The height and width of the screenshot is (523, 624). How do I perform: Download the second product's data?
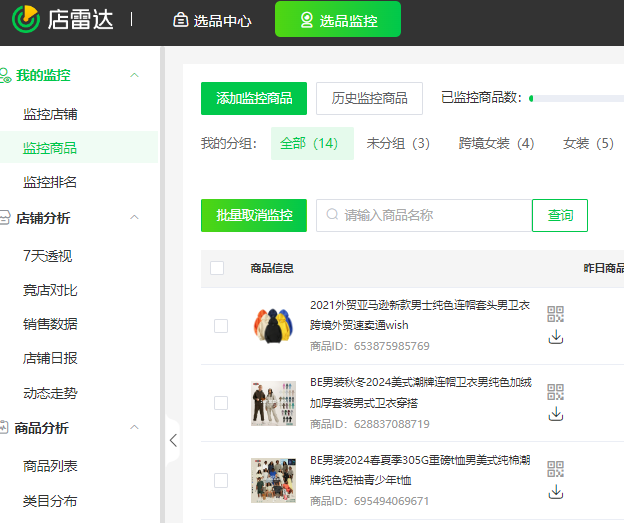coord(556,415)
